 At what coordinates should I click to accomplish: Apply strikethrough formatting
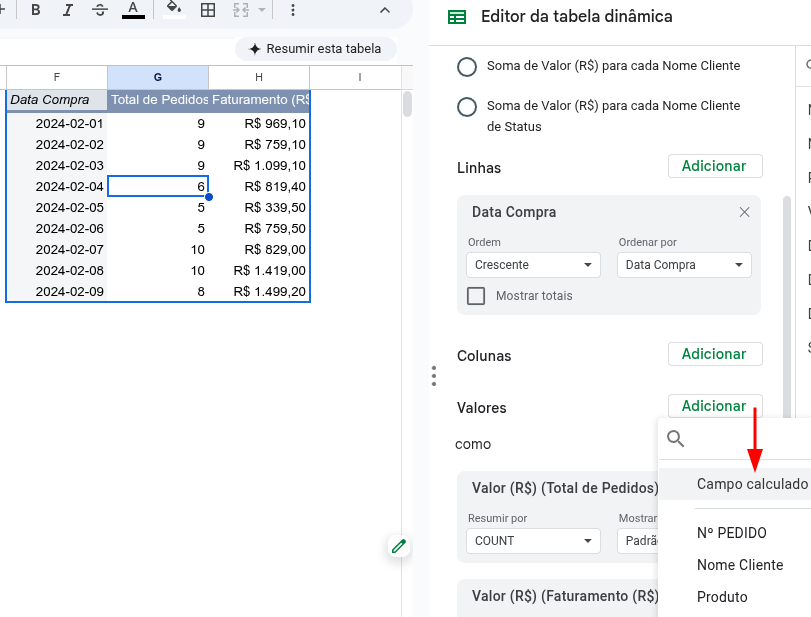pos(100,9)
